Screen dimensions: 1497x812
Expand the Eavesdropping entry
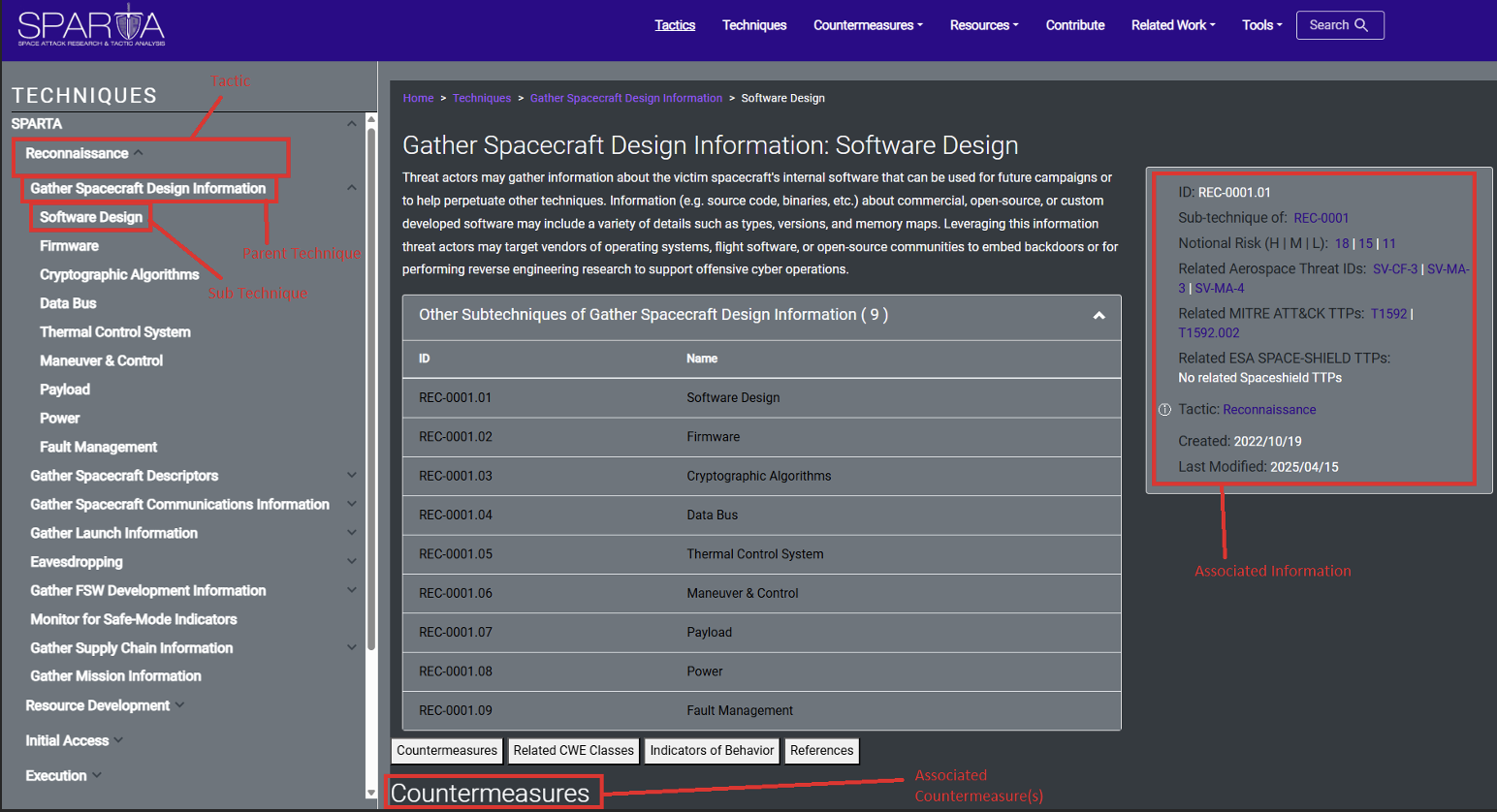[352, 561]
